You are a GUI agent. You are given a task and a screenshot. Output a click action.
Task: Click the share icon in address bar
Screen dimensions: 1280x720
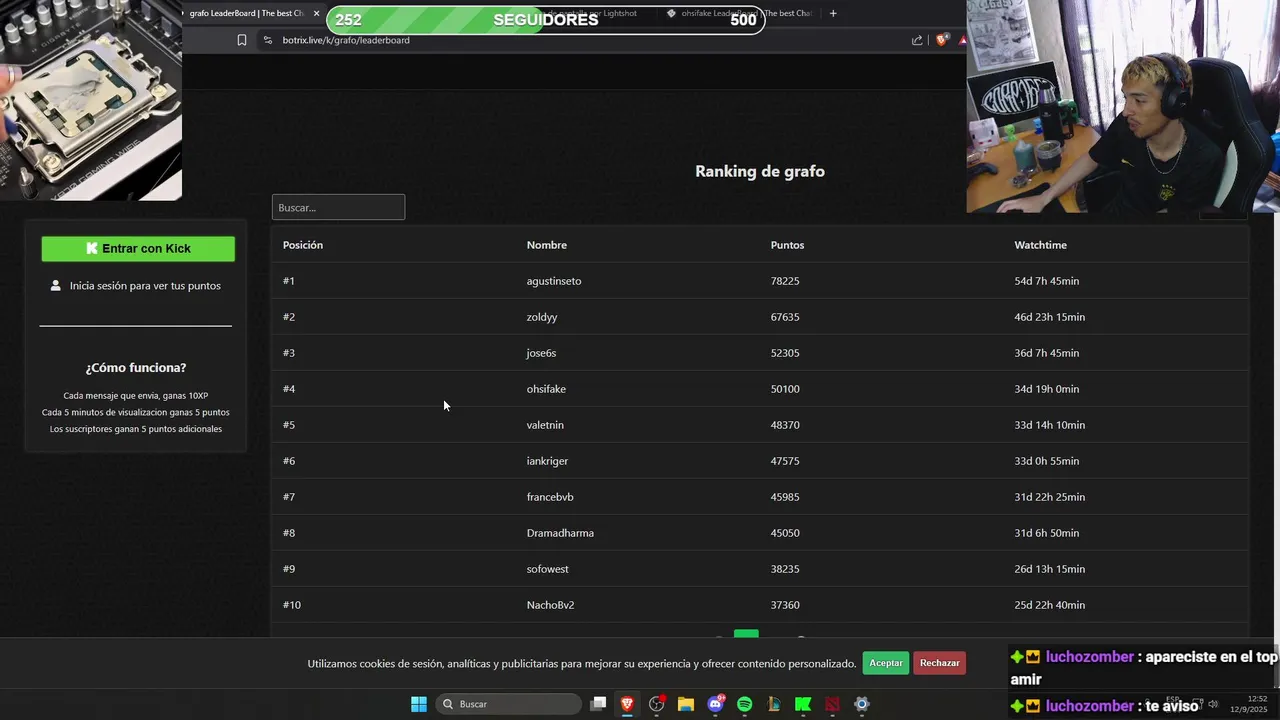pos(917,40)
